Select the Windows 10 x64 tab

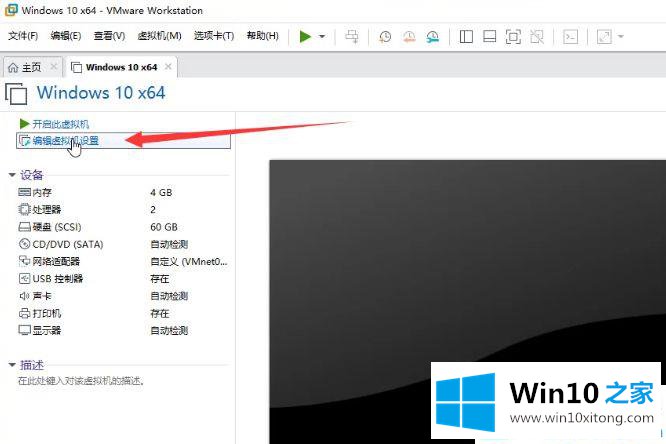pyautogui.click(x=121, y=67)
